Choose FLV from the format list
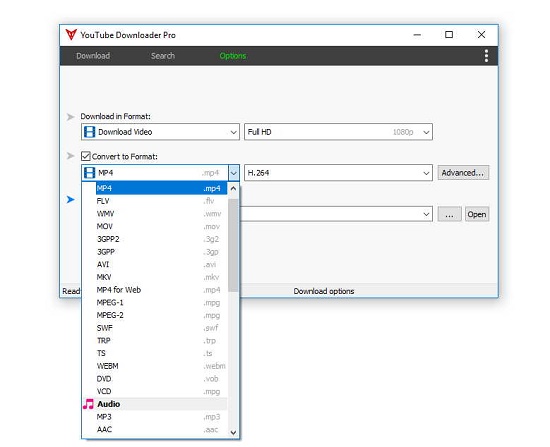The image size is (550, 447). (161, 201)
